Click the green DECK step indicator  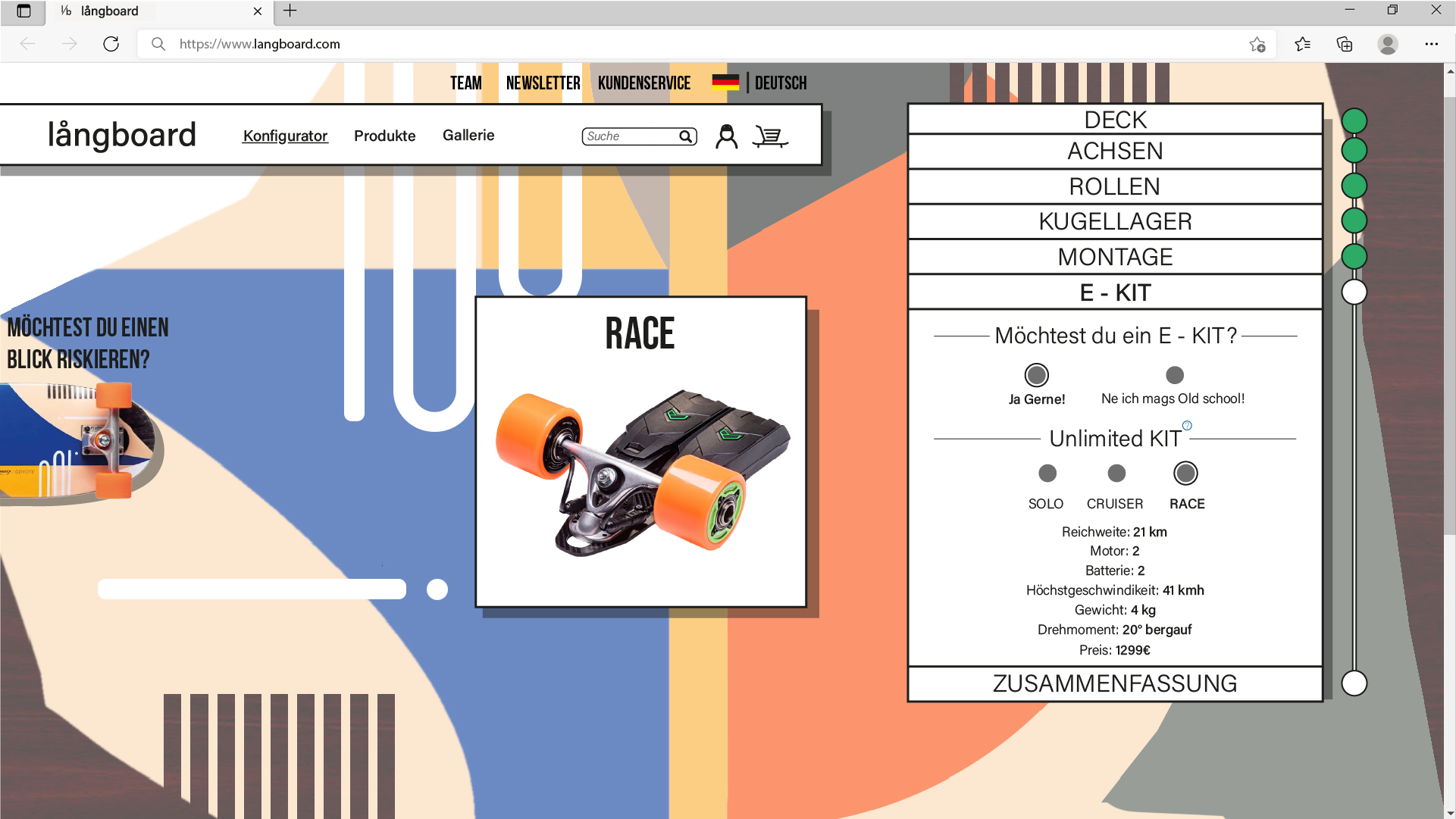[1353, 120]
